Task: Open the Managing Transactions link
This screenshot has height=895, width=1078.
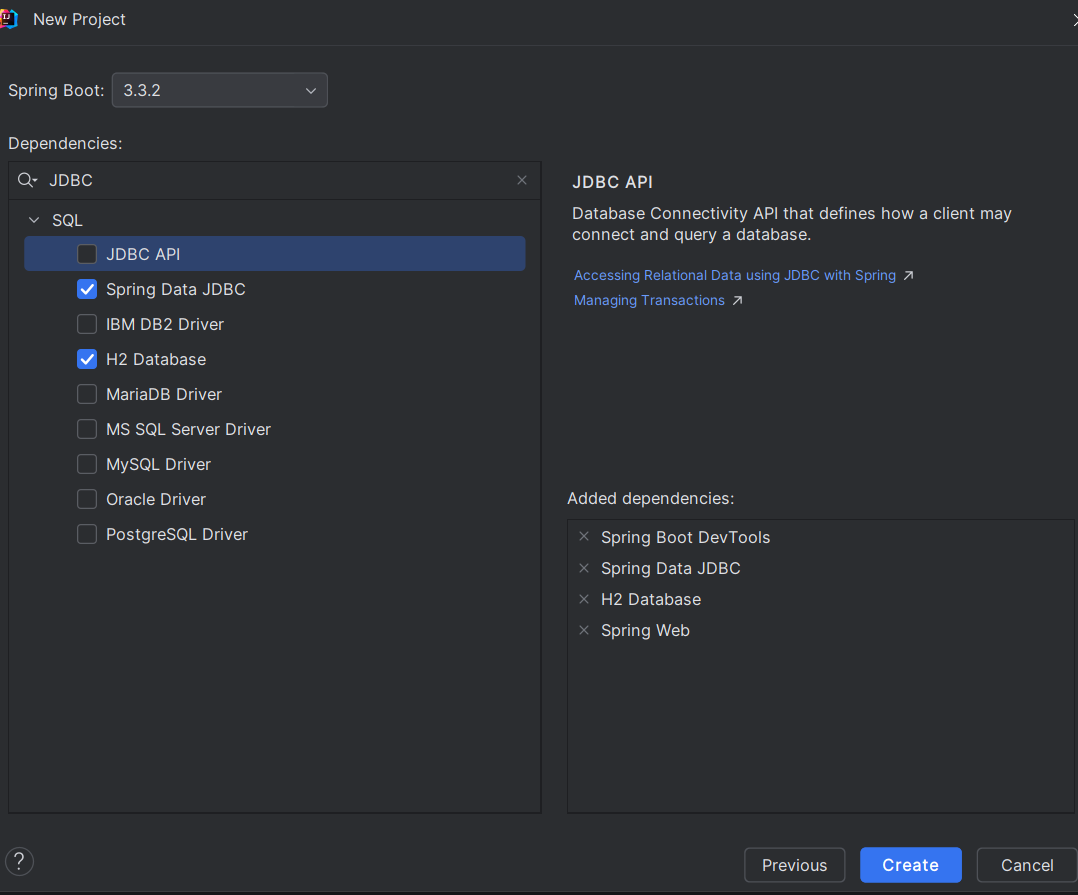Action: point(649,300)
